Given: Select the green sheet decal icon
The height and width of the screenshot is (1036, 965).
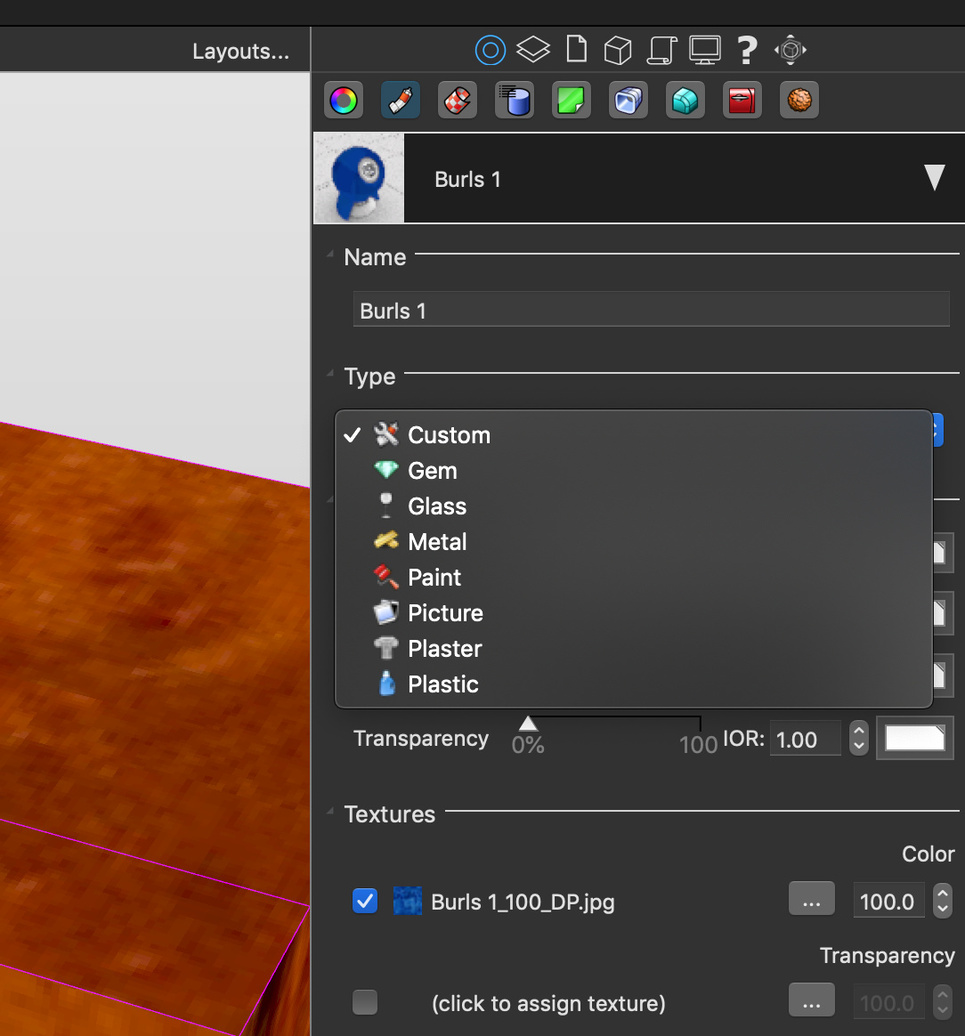Looking at the screenshot, I should 571,100.
